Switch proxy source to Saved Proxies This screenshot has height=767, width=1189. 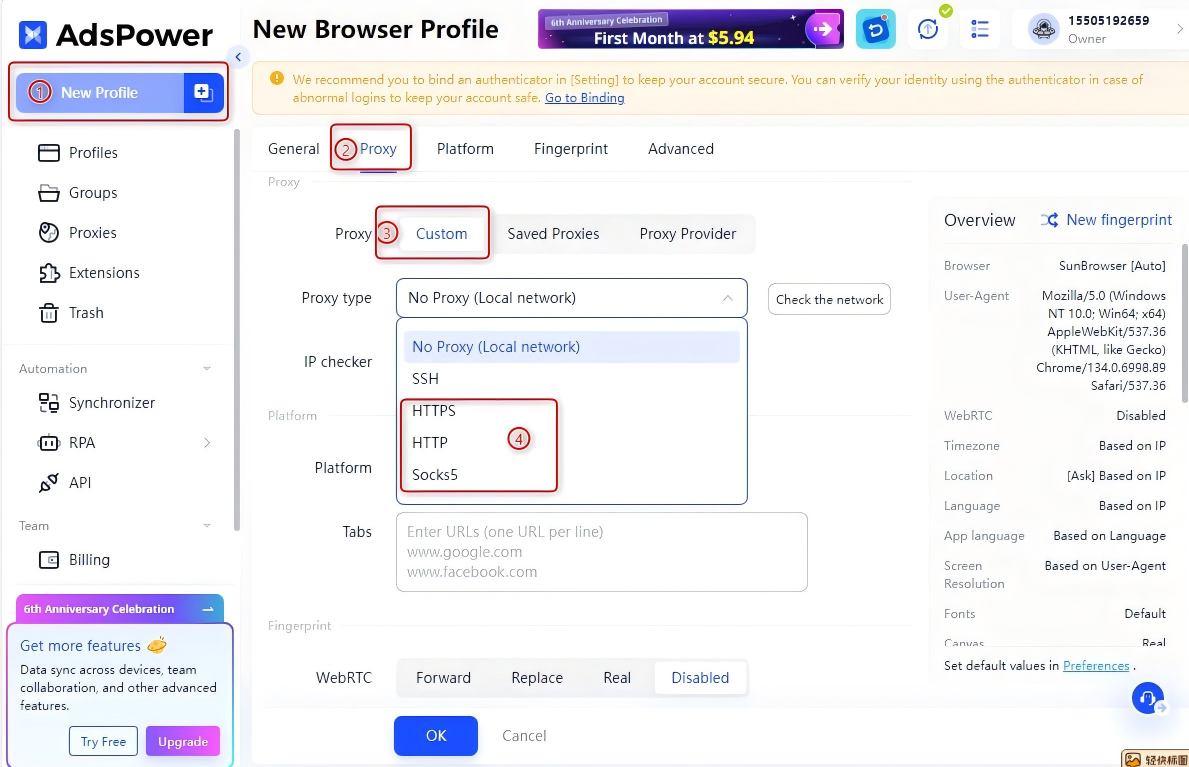[x=553, y=234]
